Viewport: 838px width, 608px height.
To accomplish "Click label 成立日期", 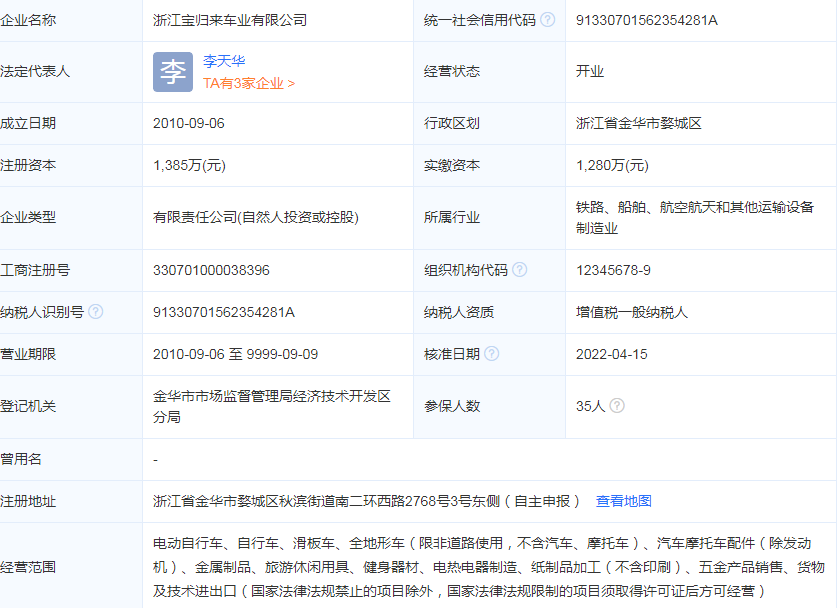I will [x=28, y=123].
